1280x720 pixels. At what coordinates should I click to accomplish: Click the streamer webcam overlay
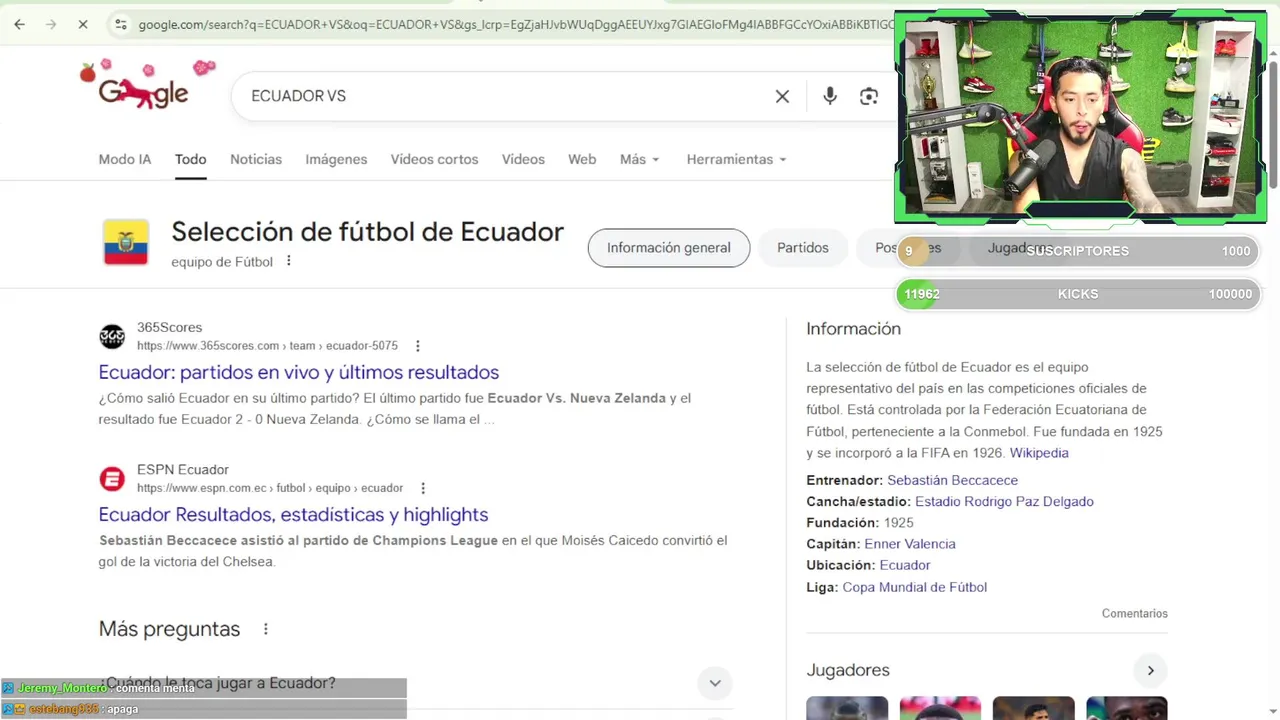click(1080, 117)
